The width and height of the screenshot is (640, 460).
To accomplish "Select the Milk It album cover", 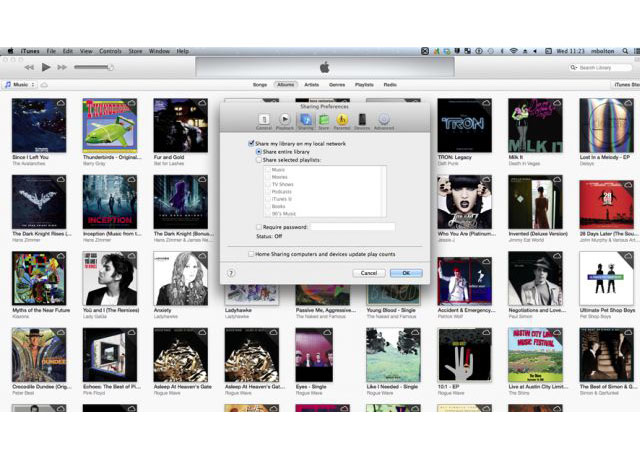I will 536,125.
